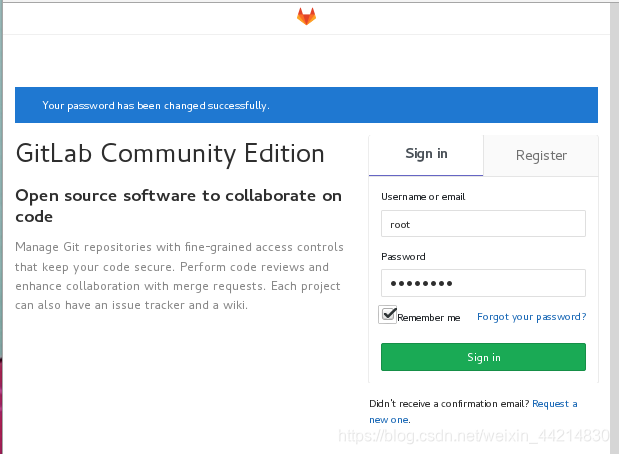Click the Password field label
Viewport: 619px width, 454px height.
pyautogui.click(x=403, y=257)
